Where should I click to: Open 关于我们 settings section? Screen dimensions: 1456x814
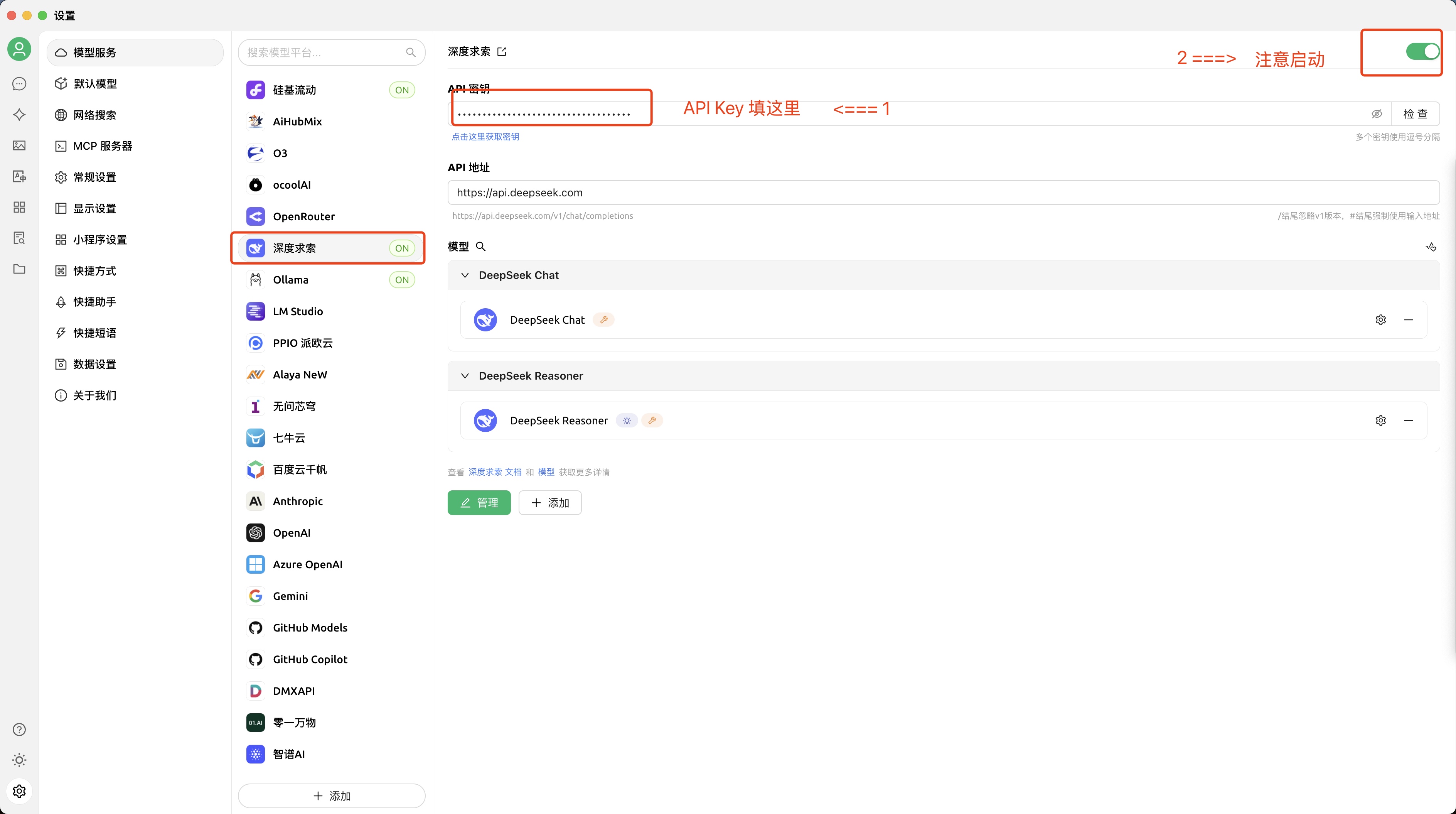point(135,395)
